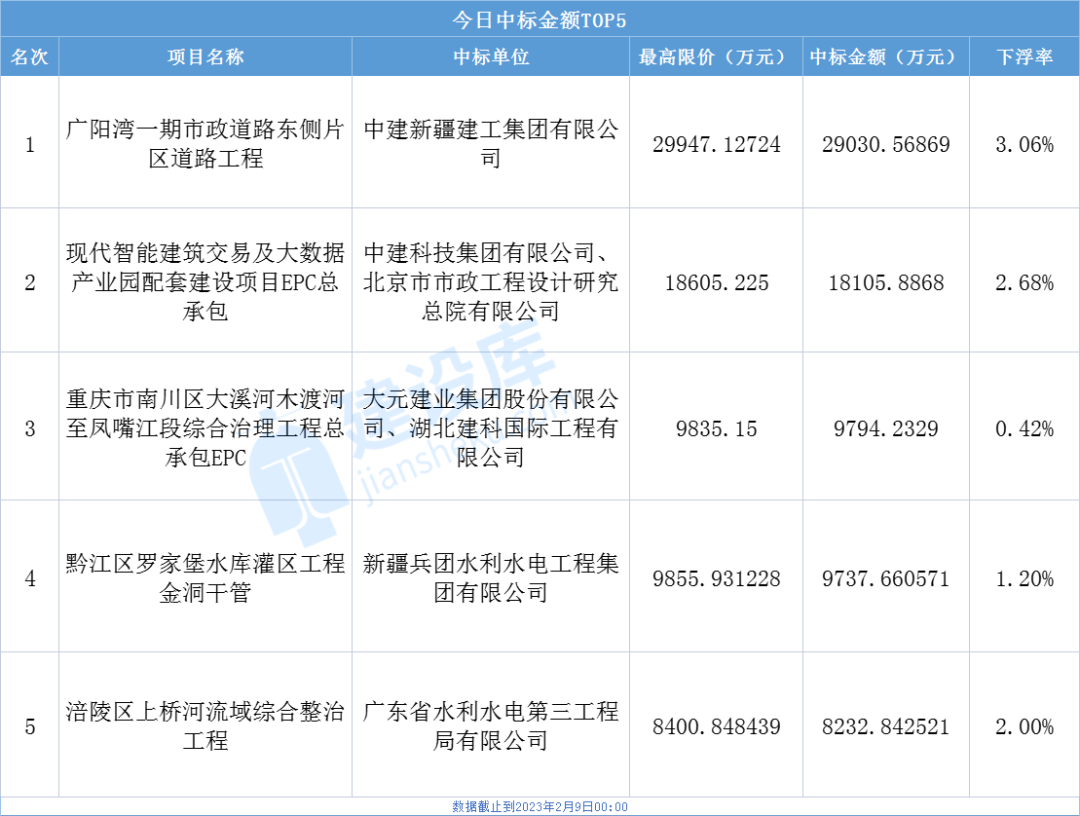Select the bid amount 29030.56869 cell

click(x=884, y=145)
